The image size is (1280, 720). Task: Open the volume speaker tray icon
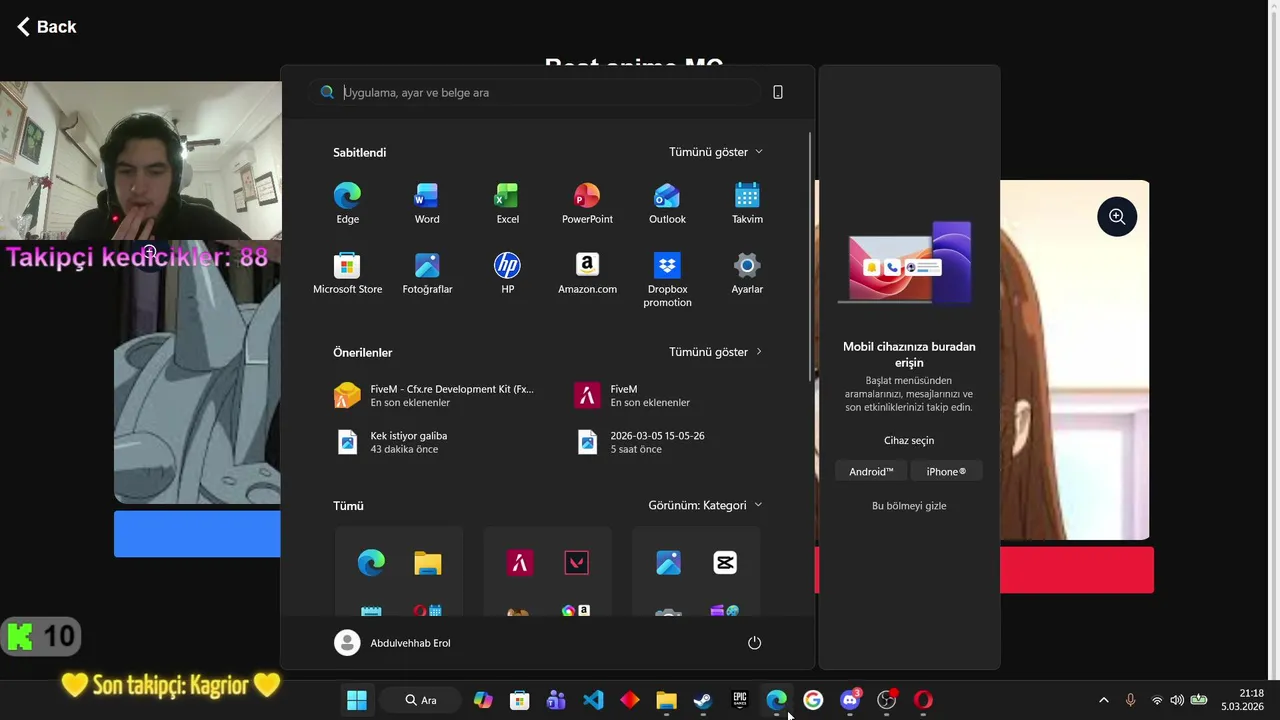(1177, 700)
